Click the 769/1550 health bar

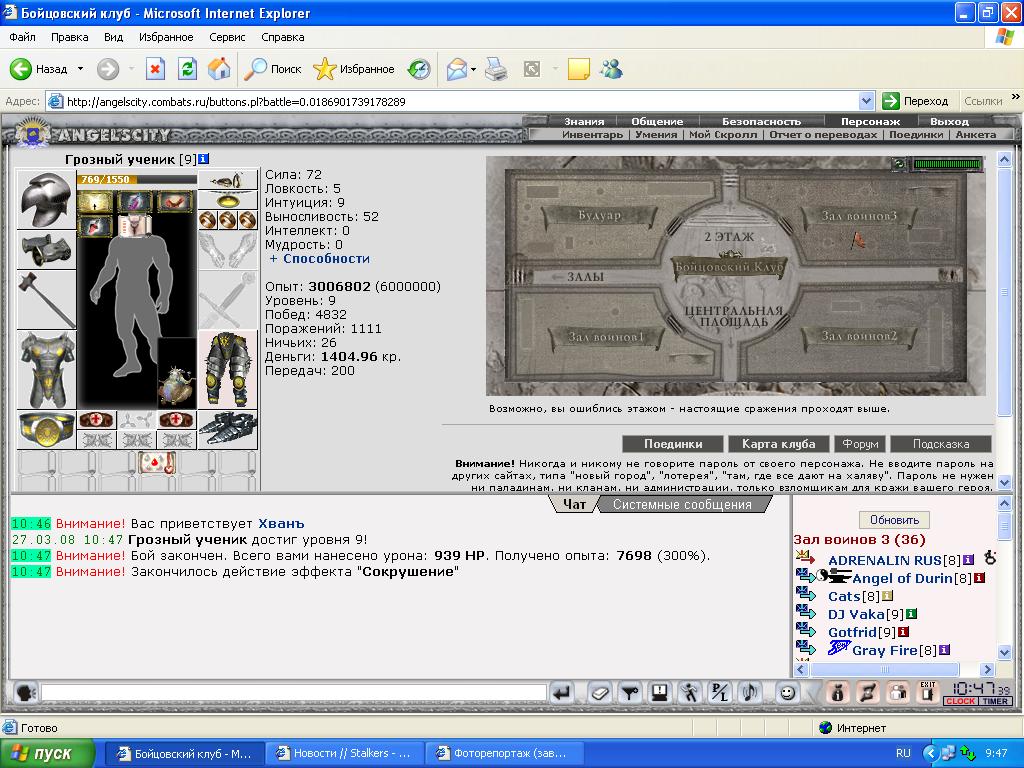(136, 179)
